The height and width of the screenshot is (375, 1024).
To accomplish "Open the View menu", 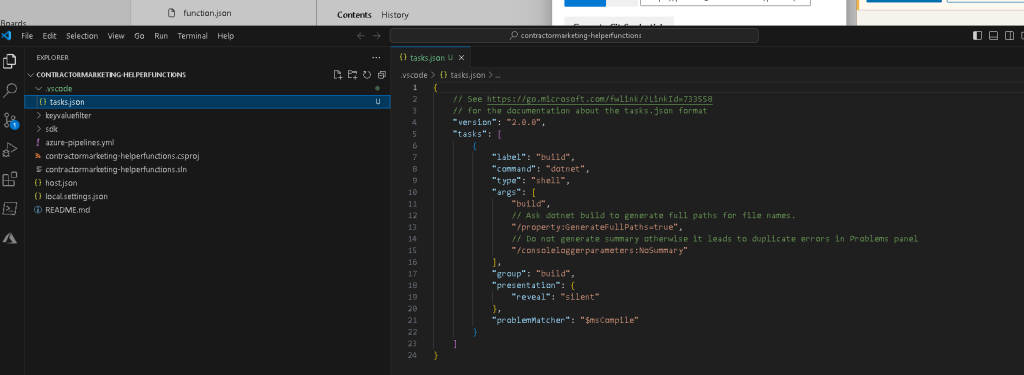I will pos(116,36).
